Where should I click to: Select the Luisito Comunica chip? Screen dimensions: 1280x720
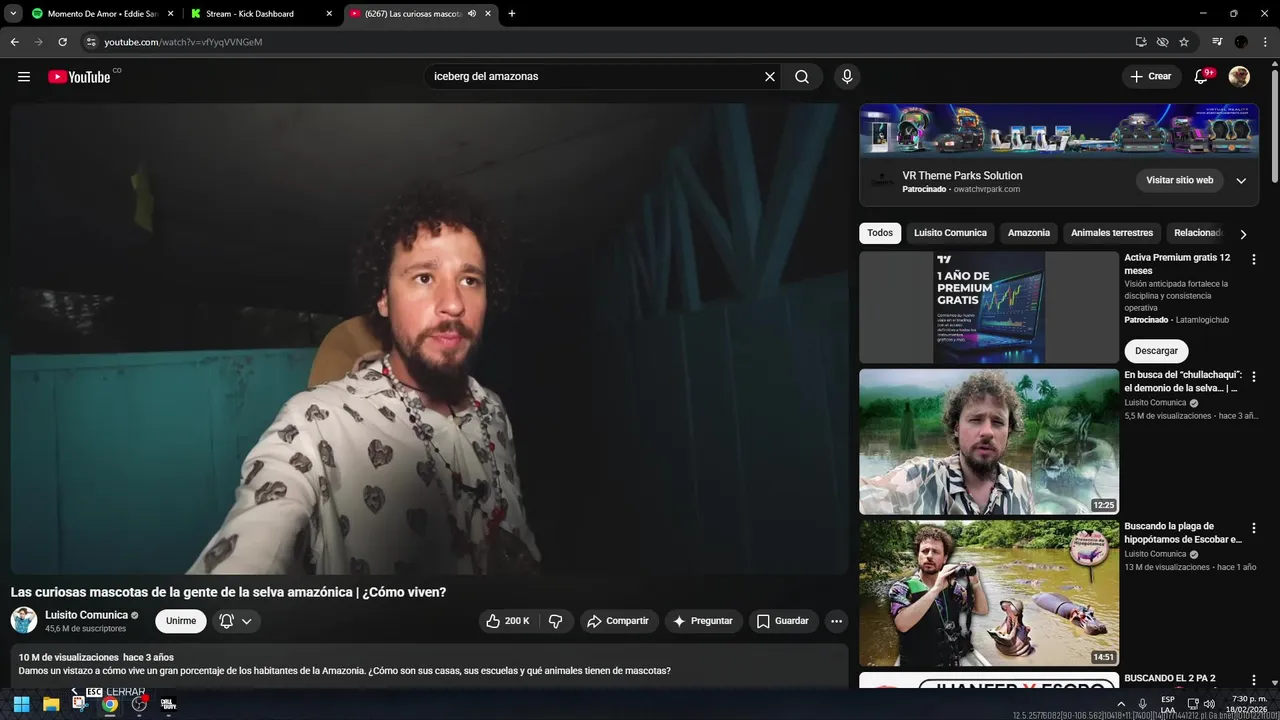tap(950, 233)
